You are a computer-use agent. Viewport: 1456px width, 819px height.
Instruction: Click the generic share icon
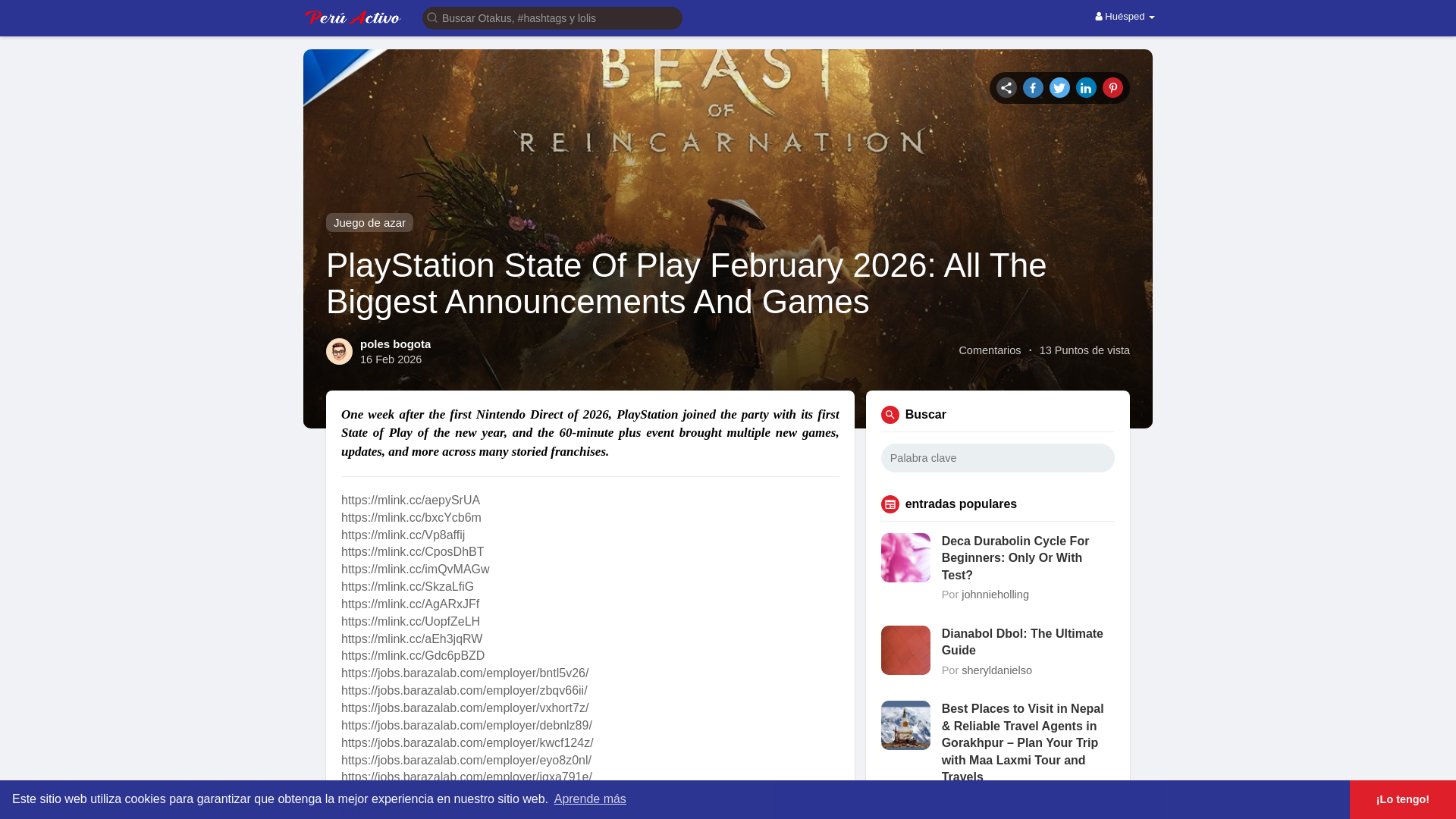click(x=1006, y=88)
